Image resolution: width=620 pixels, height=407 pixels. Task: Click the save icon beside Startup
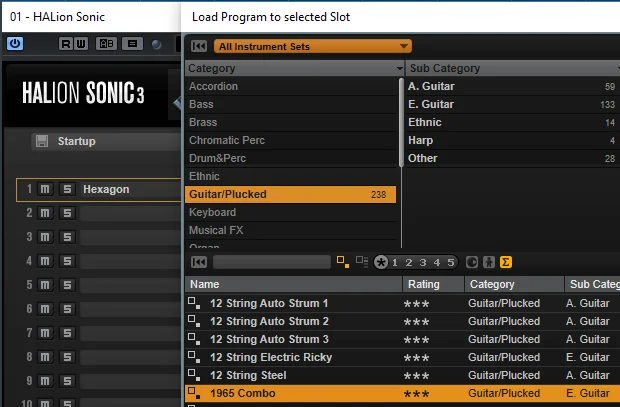(x=42, y=141)
